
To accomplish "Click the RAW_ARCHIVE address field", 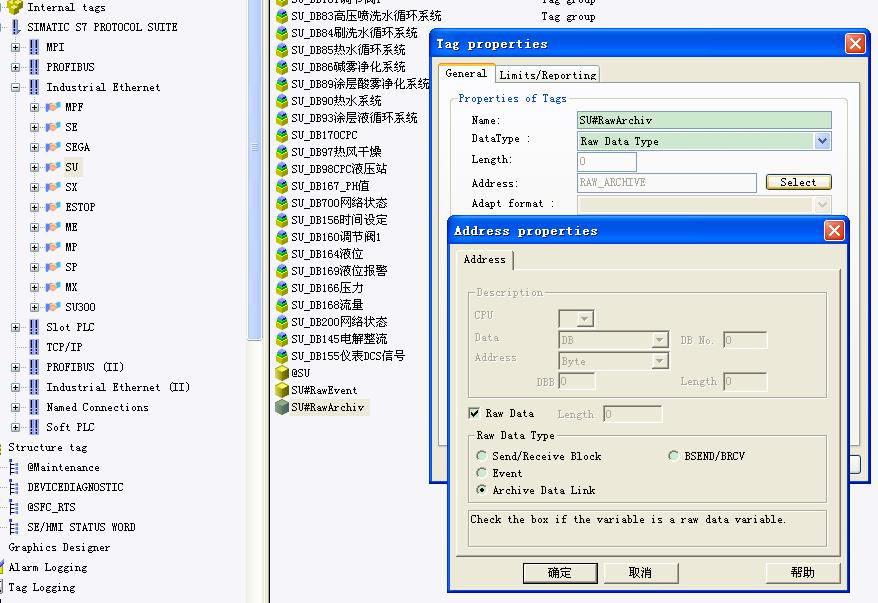I will 667,183.
